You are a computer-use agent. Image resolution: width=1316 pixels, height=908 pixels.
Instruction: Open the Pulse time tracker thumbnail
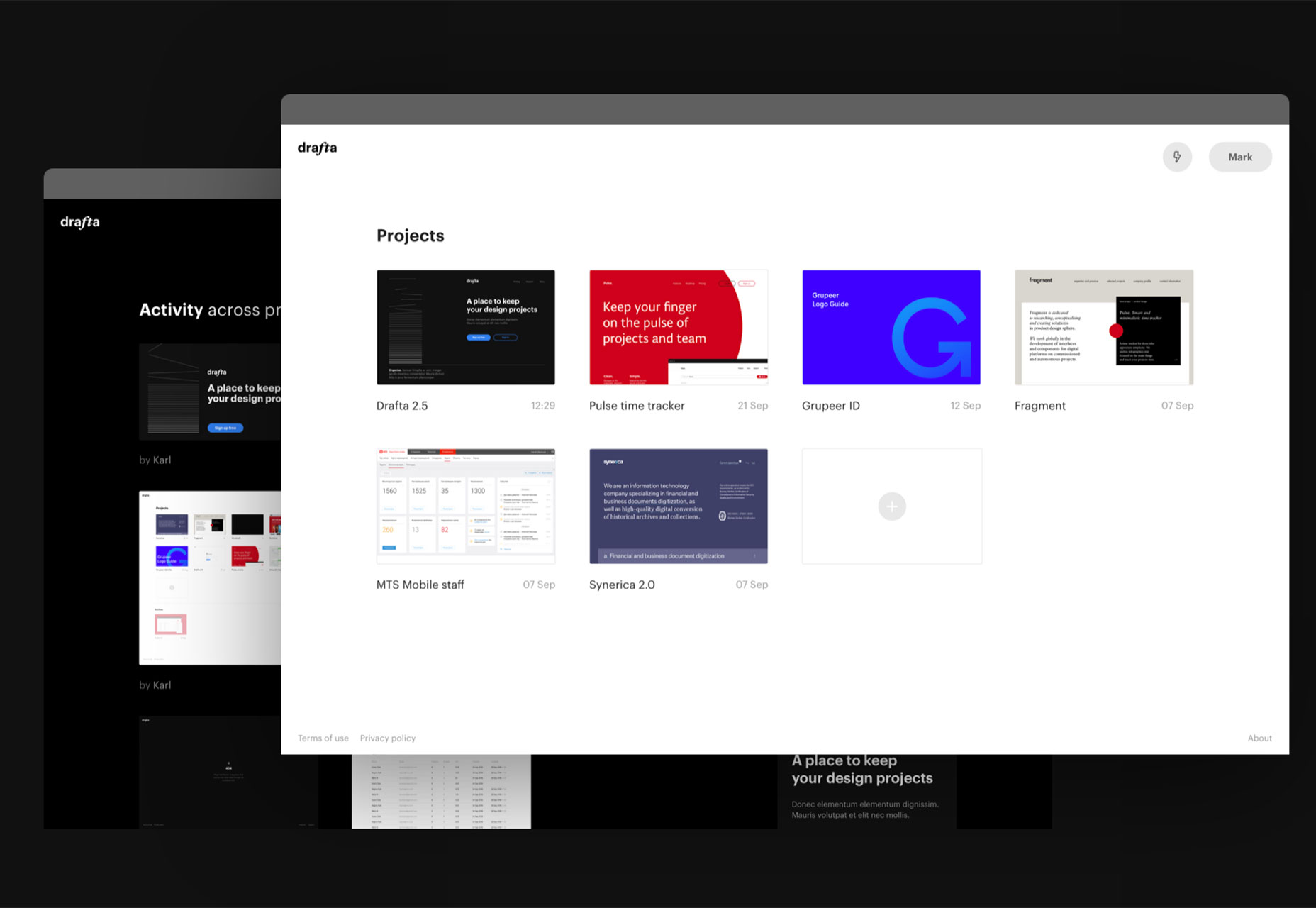tap(678, 327)
